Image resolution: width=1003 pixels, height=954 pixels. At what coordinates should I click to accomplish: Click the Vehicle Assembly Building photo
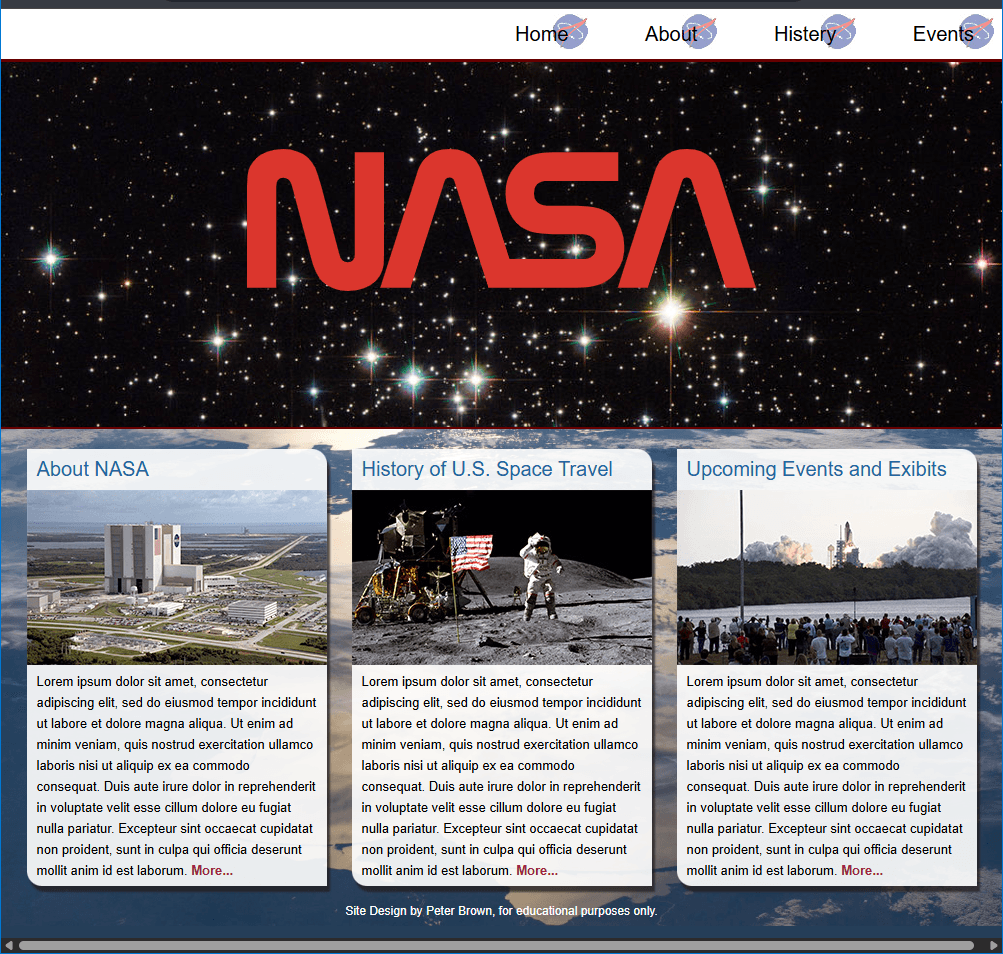177,575
